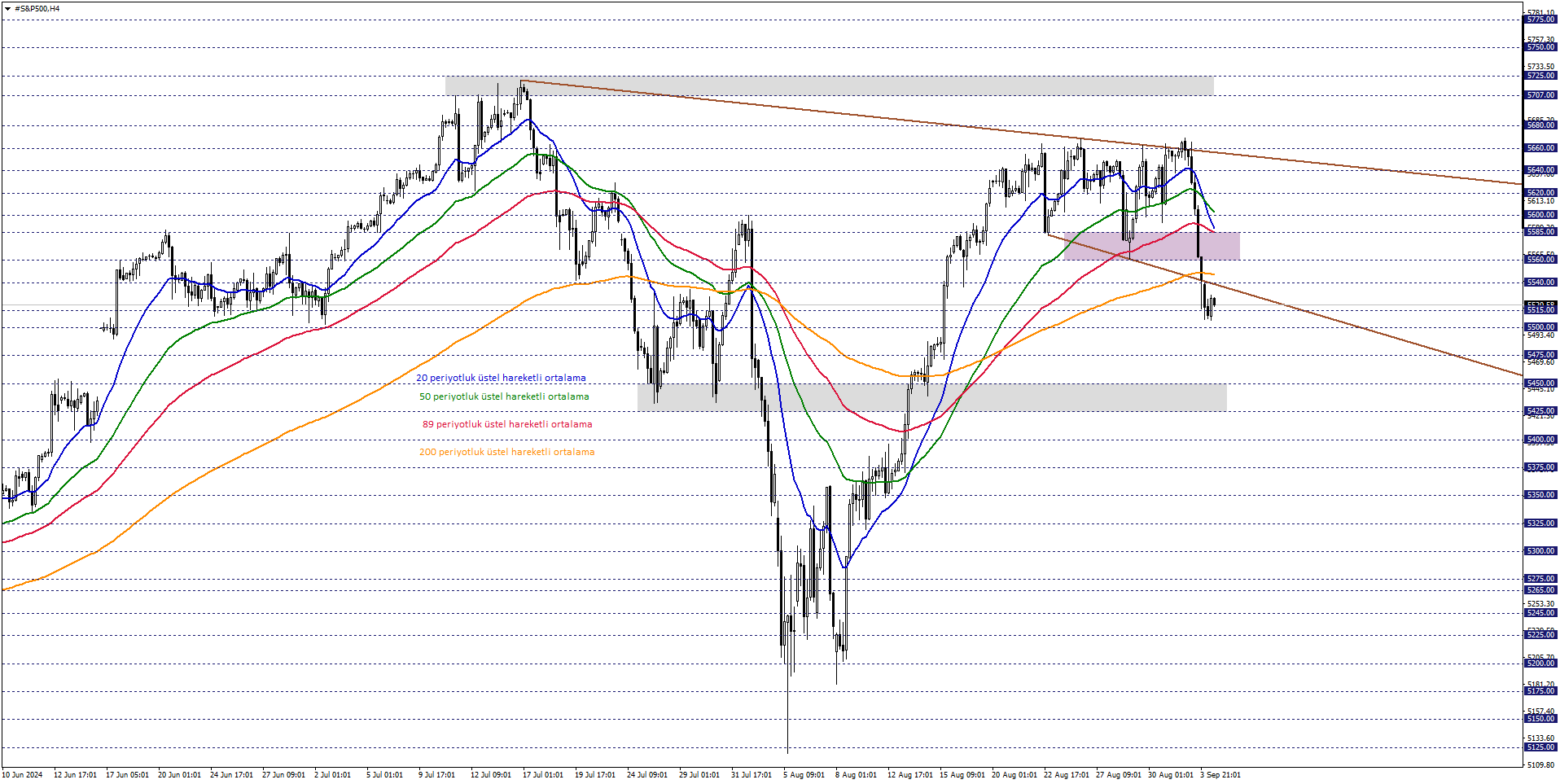The image size is (1560, 784).
Task: Select the 5680.00 price level label
Action: point(1540,125)
